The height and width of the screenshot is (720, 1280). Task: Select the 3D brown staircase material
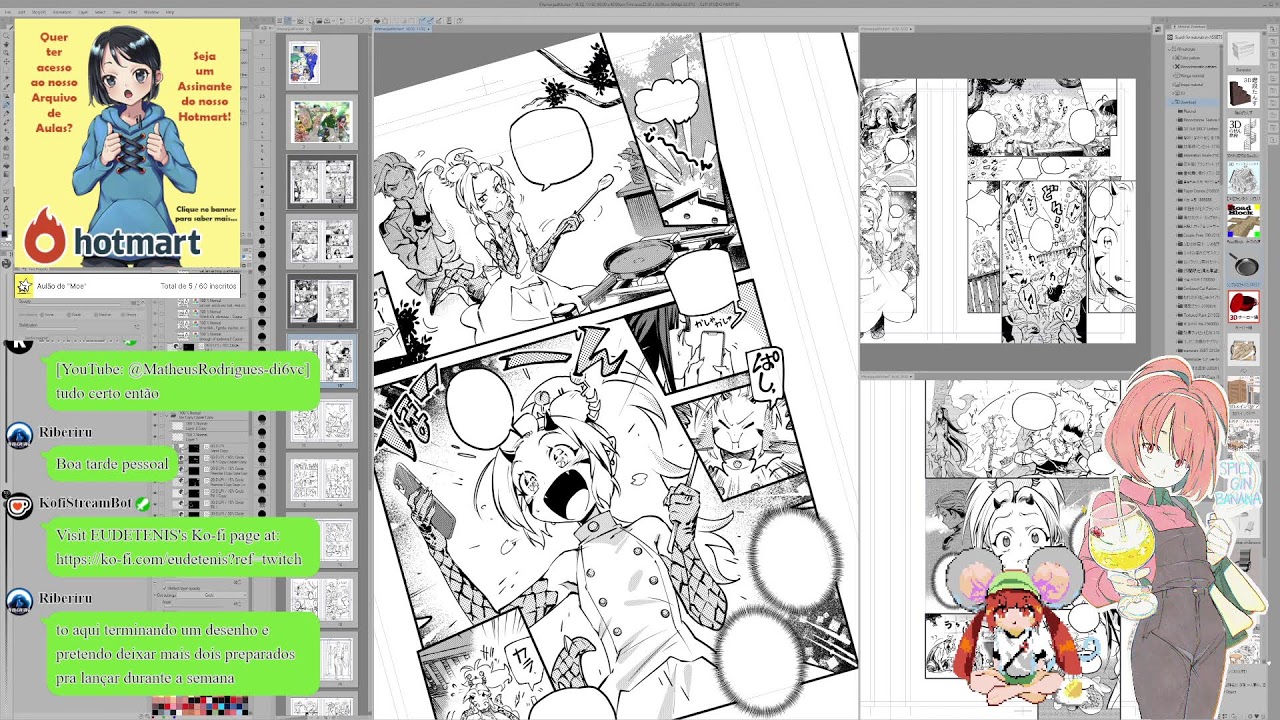pyautogui.click(x=1243, y=91)
